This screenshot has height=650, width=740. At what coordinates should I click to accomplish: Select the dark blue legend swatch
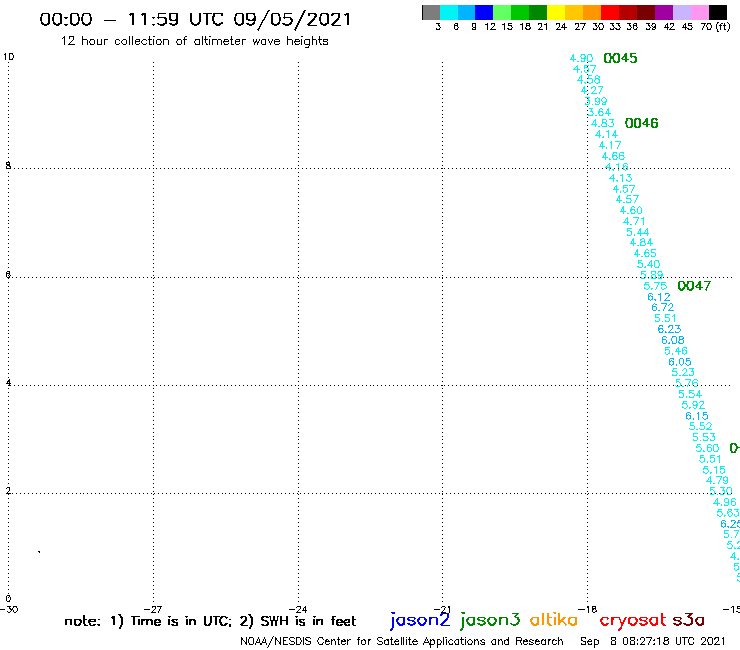click(484, 12)
